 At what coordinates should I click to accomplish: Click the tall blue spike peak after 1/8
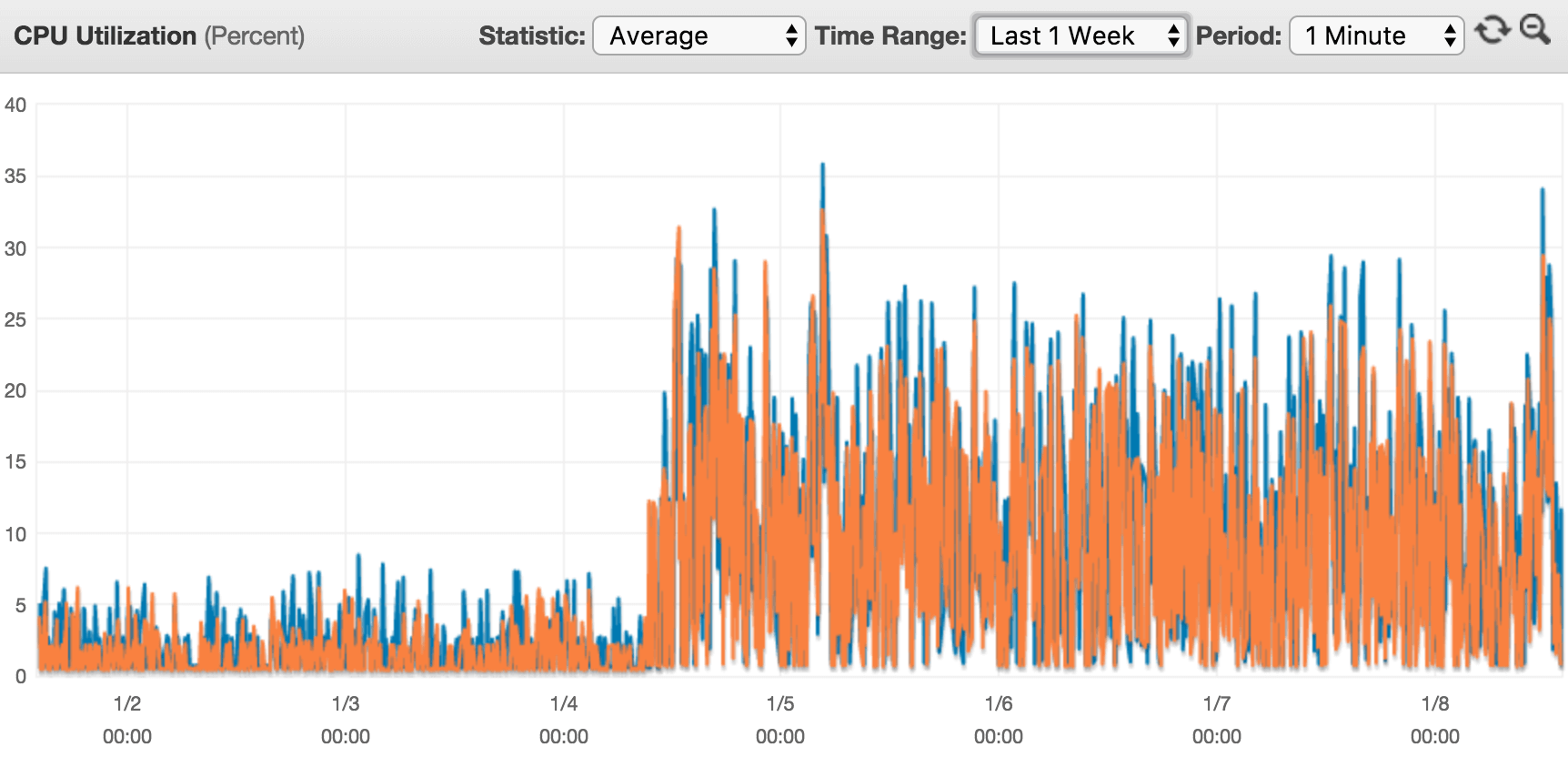pyautogui.click(x=1542, y=191)
